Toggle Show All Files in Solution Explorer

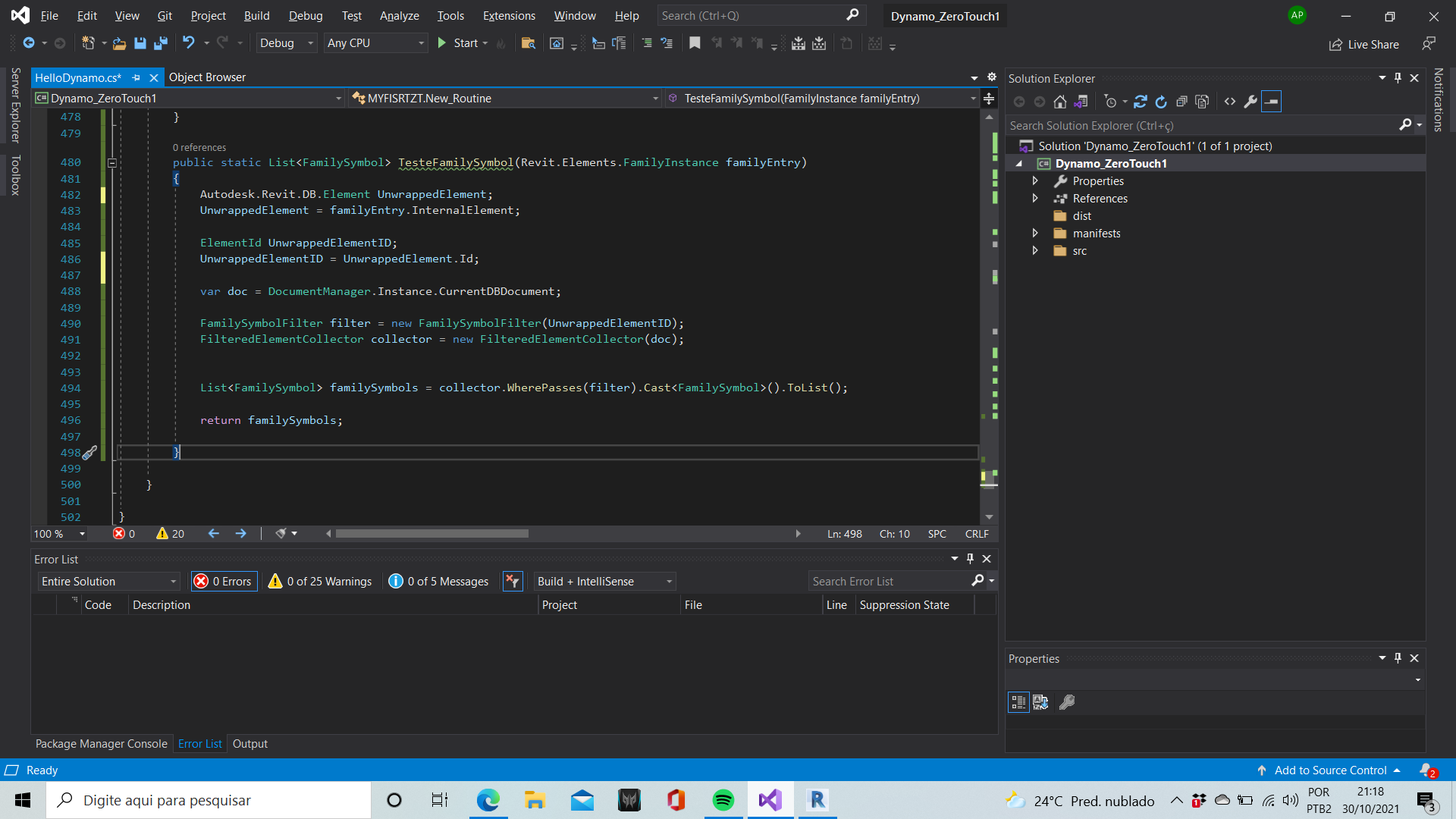click(1202, 101)
